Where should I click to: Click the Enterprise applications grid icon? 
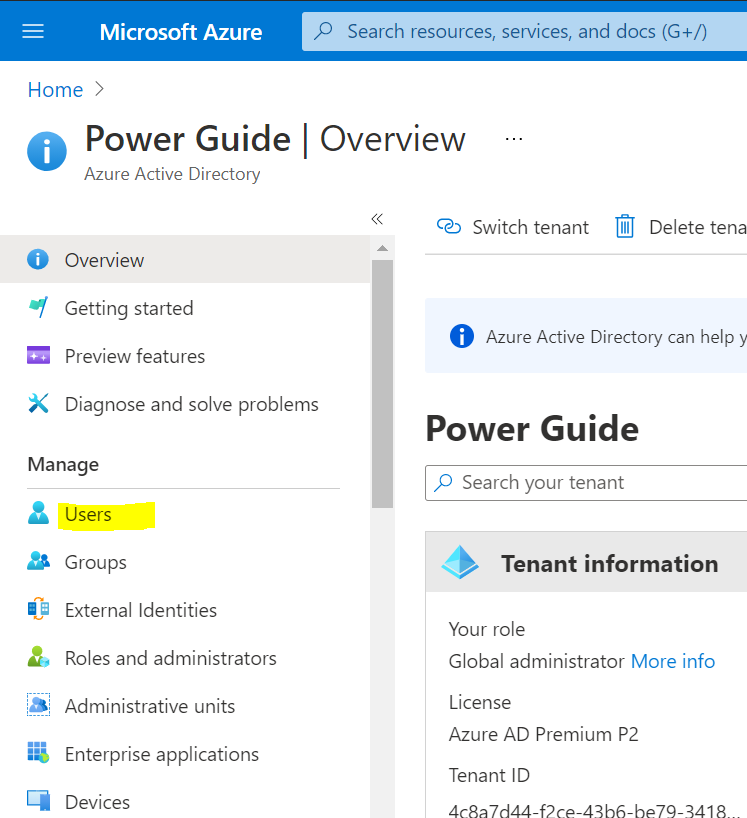(38, 753)
